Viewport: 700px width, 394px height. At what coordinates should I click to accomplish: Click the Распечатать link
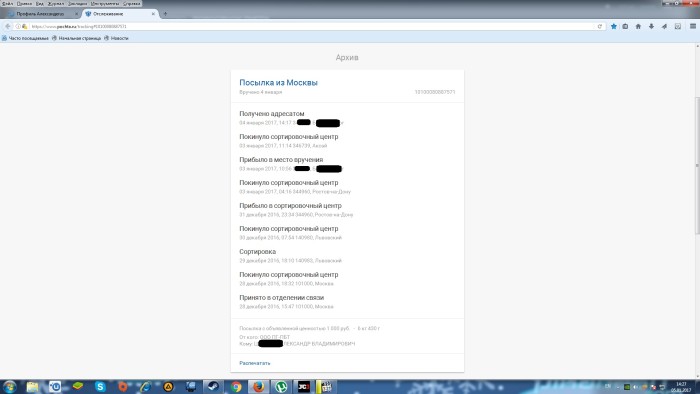pyautogui.click(x=254, y=363)
